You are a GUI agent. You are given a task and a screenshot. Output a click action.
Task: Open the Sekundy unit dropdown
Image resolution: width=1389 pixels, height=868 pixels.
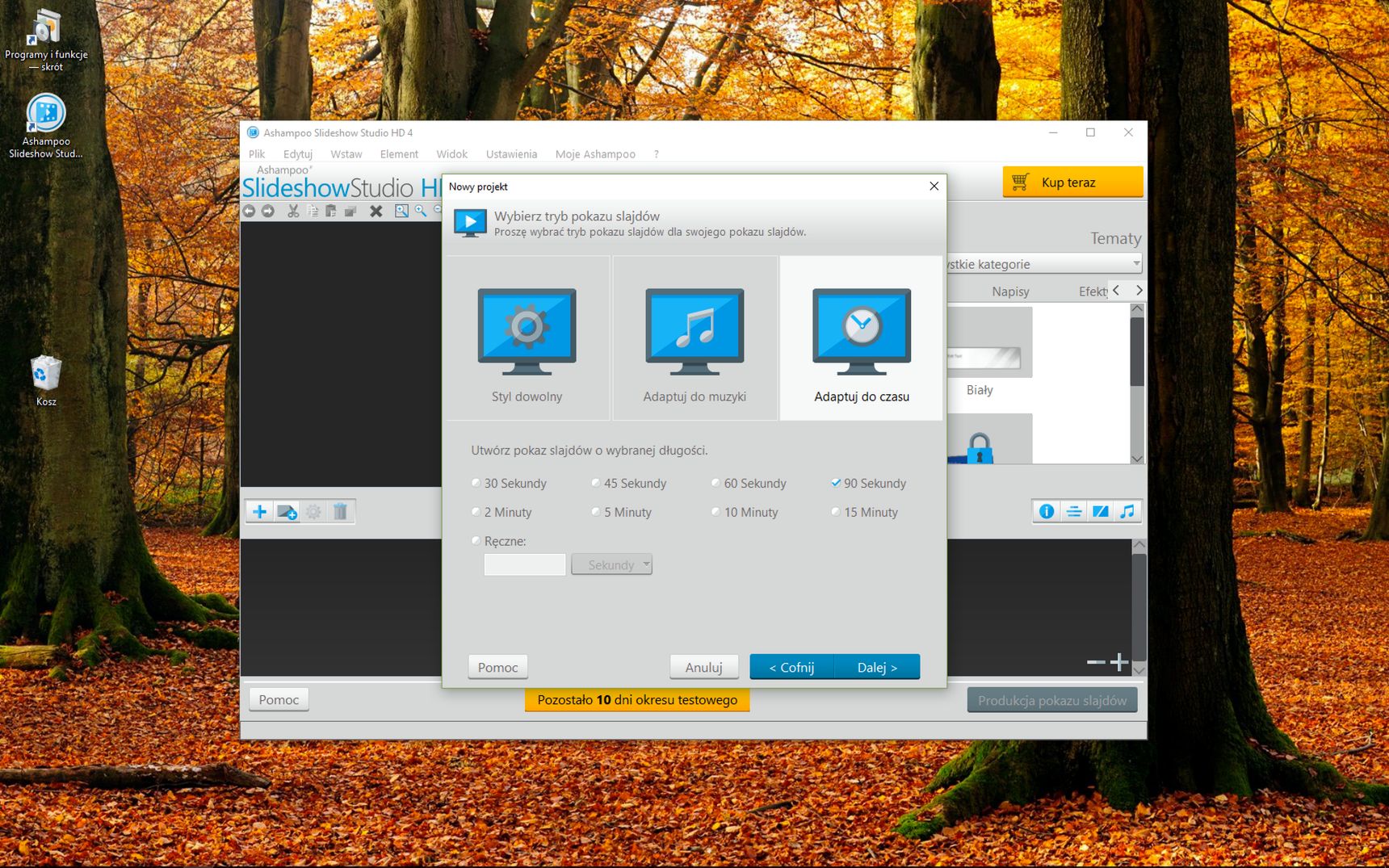(611, 564)
